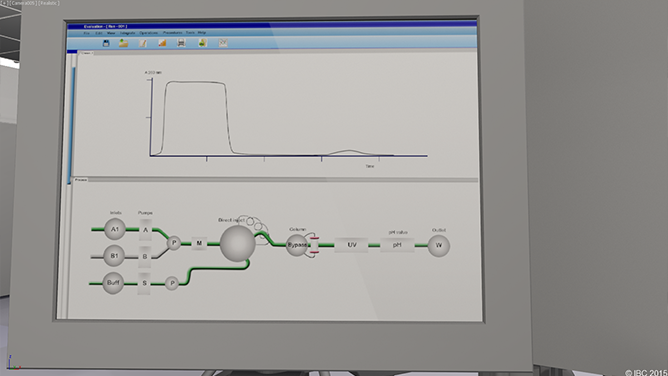The image size is (668, 376).
Task: Click the notepad with pencil icon
Action: [143, 43]
